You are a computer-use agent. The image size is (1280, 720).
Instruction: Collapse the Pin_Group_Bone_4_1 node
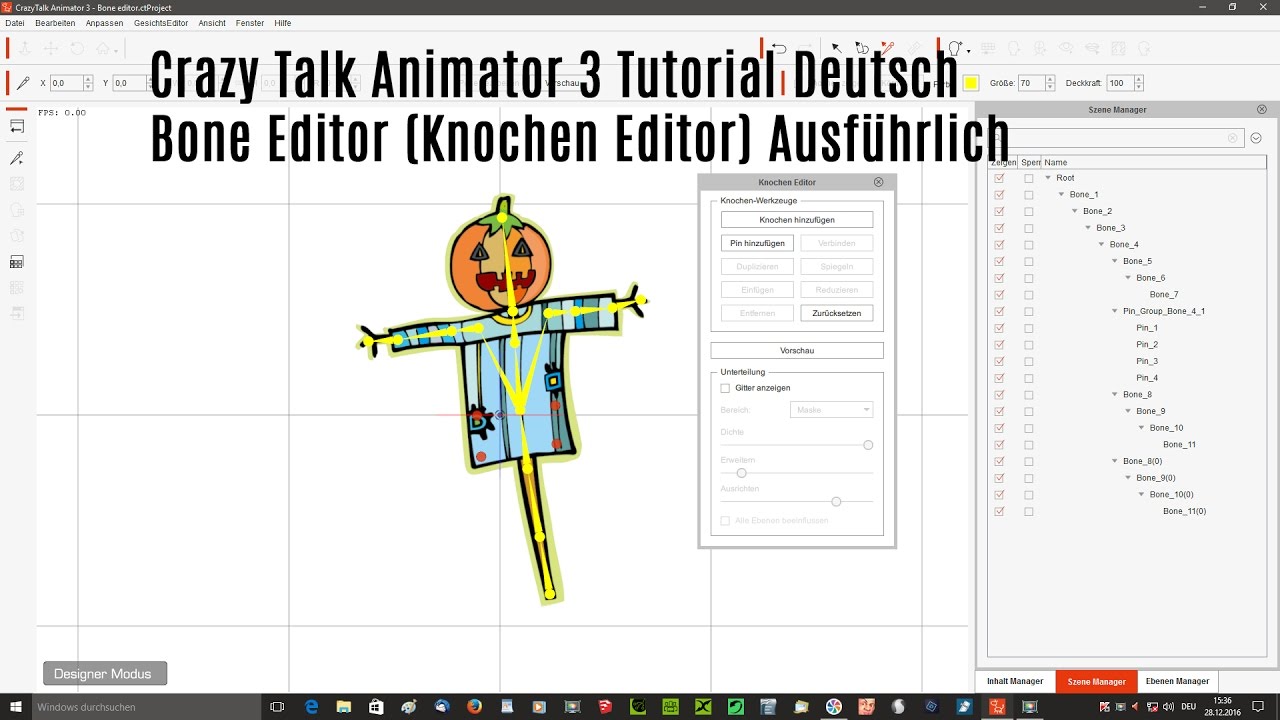click(1115, 311)
